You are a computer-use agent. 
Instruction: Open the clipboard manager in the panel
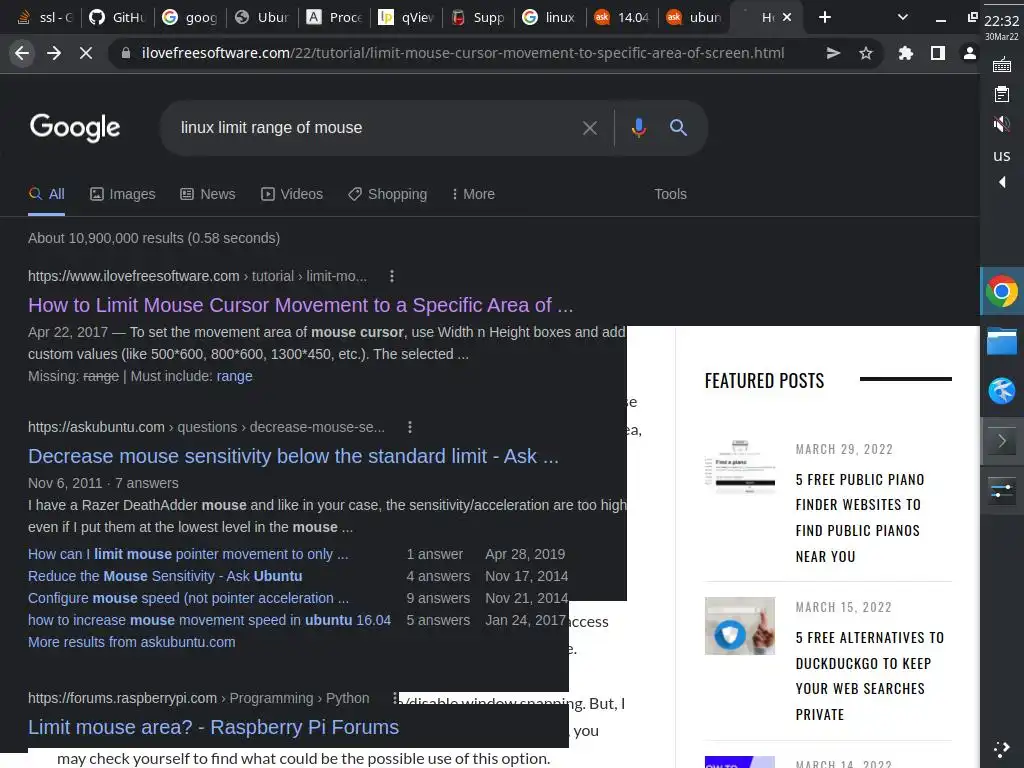tap(1002, 95)
